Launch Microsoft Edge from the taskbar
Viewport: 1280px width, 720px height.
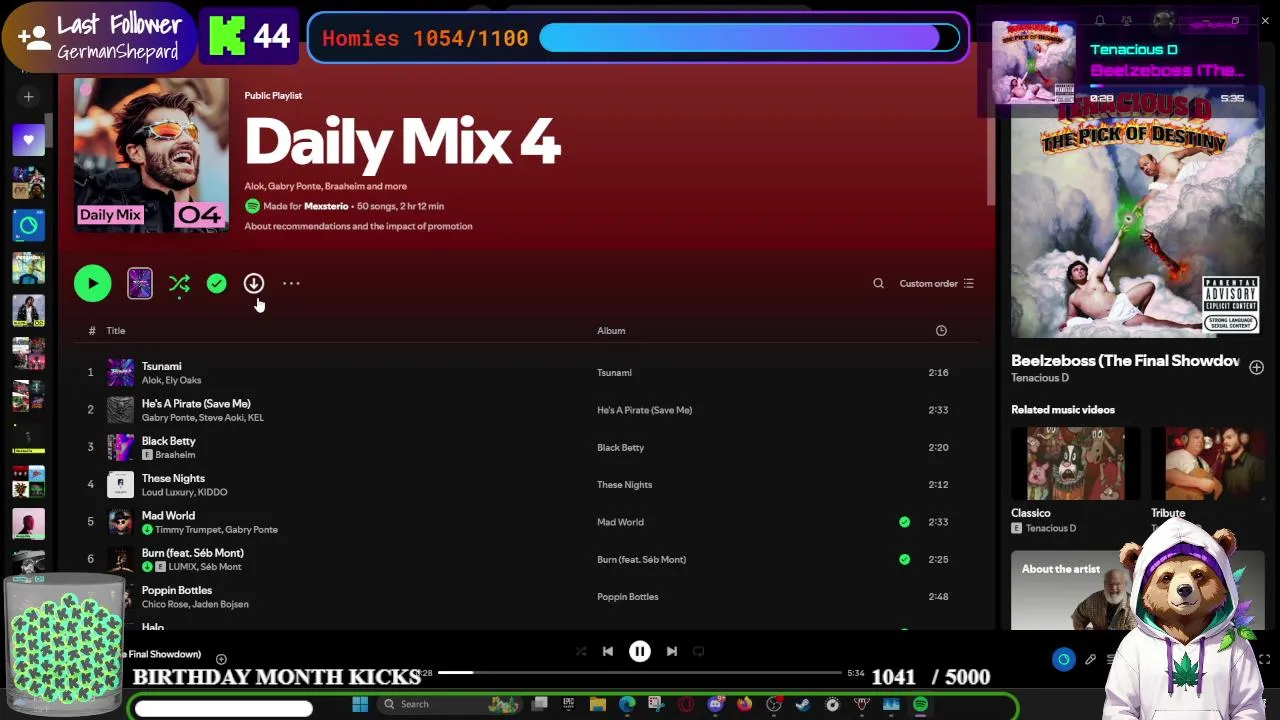[x=627, y=705]
